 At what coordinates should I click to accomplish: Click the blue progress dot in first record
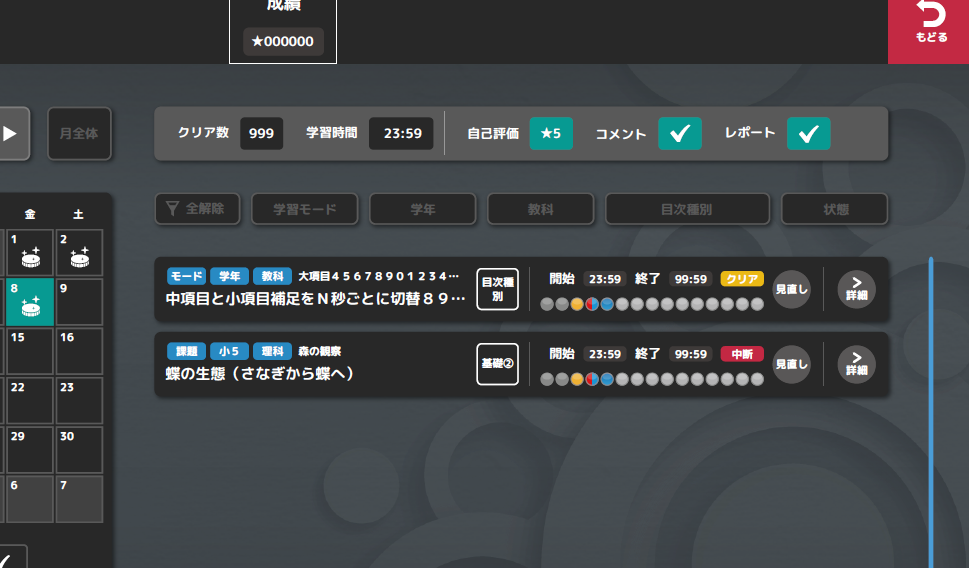[x=607, y=304]
